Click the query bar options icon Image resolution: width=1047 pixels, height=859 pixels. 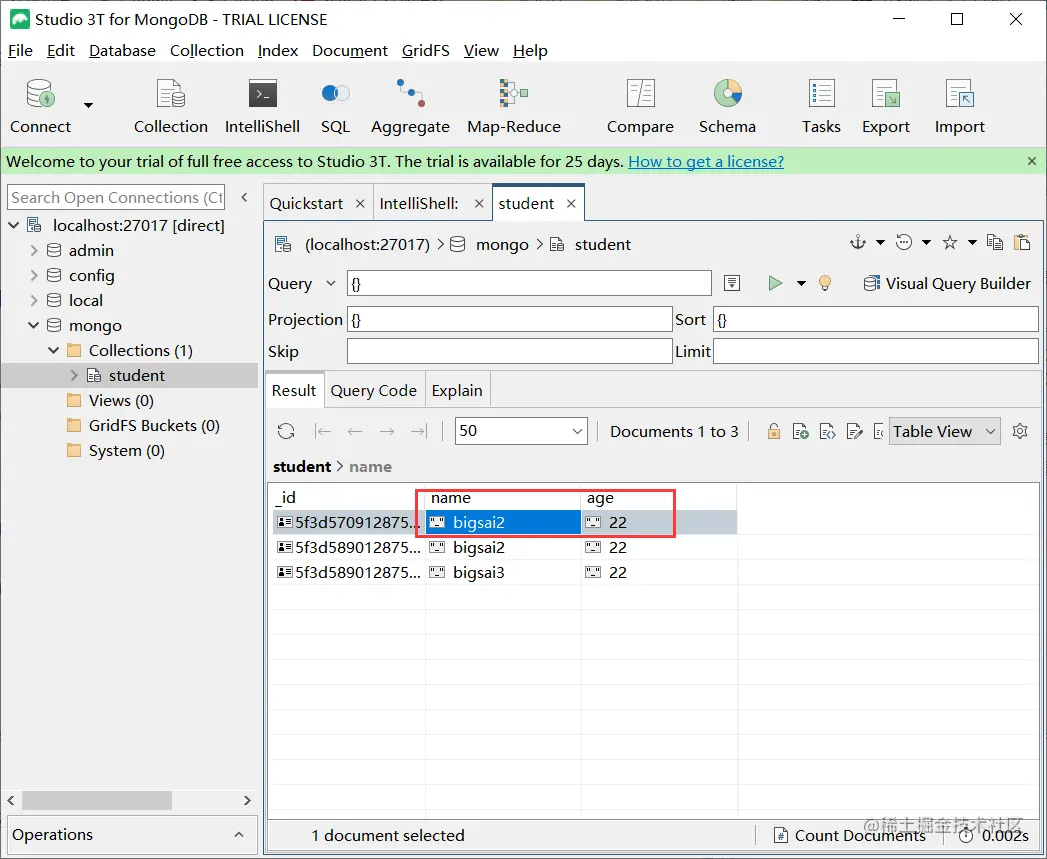point(732,283)
